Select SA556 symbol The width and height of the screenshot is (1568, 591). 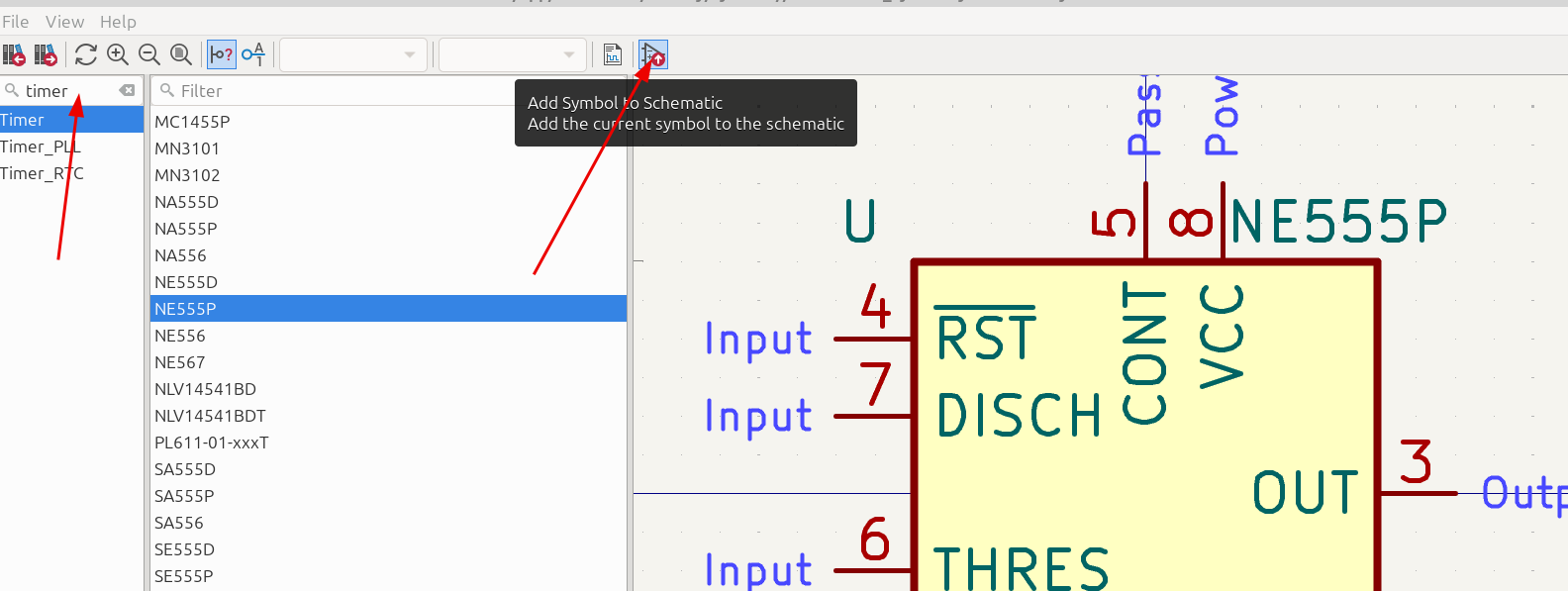[388, 523]
